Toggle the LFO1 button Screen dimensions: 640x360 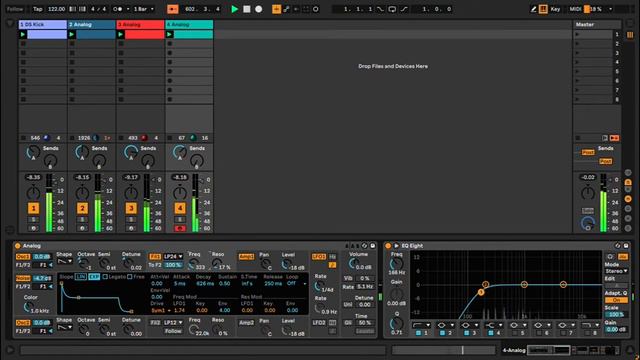tap(319, 257)
